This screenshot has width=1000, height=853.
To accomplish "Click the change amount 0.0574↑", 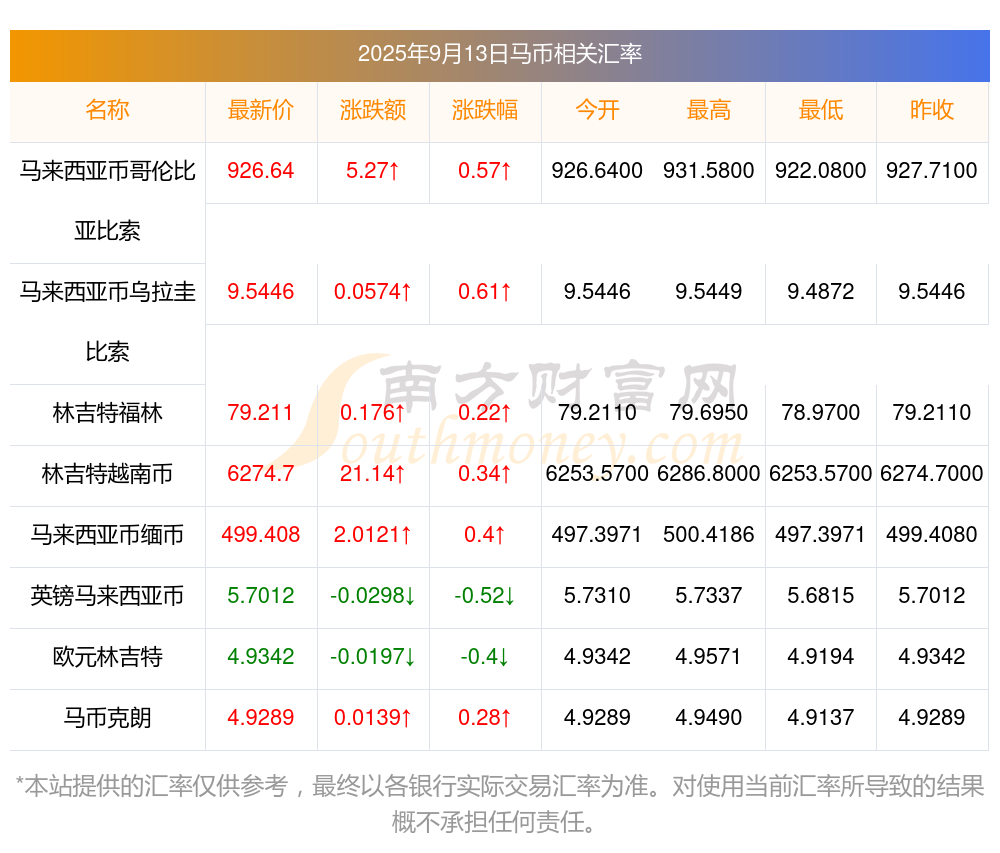I will click(373, 292).
